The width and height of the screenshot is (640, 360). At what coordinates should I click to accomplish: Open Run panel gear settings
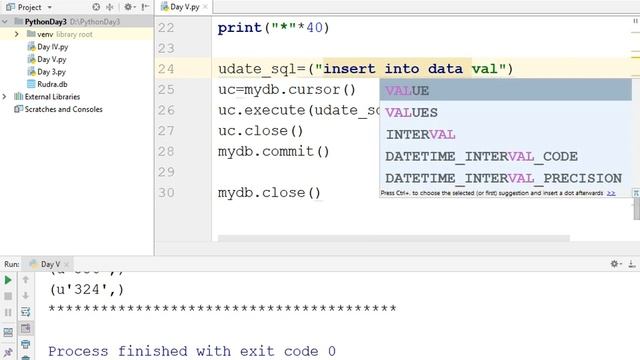pyautogui.click(x=615, y=264)
